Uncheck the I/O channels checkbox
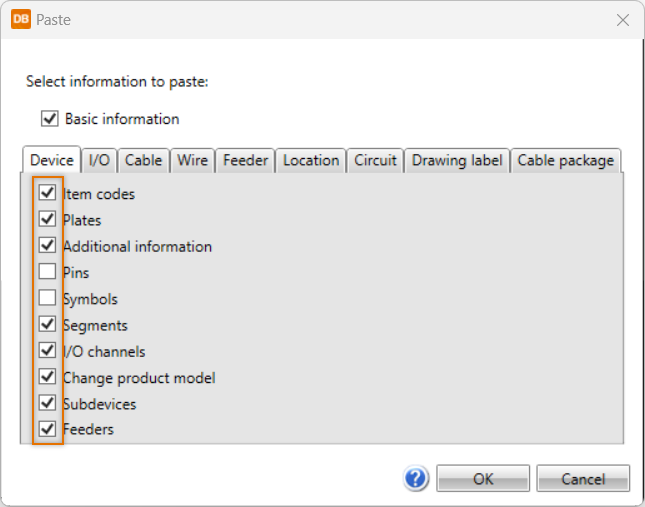 (47, 351)
